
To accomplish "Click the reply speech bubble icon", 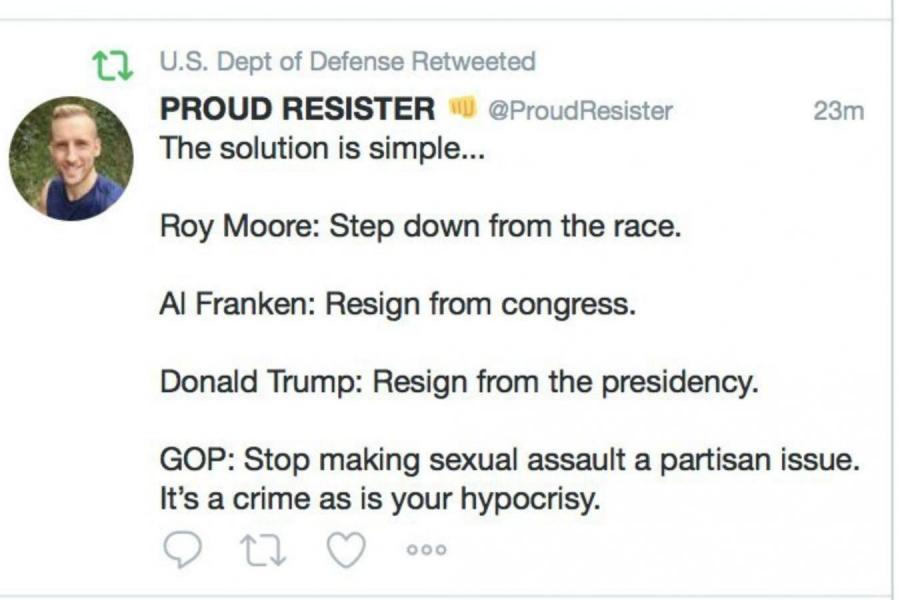I will [180, 548].
